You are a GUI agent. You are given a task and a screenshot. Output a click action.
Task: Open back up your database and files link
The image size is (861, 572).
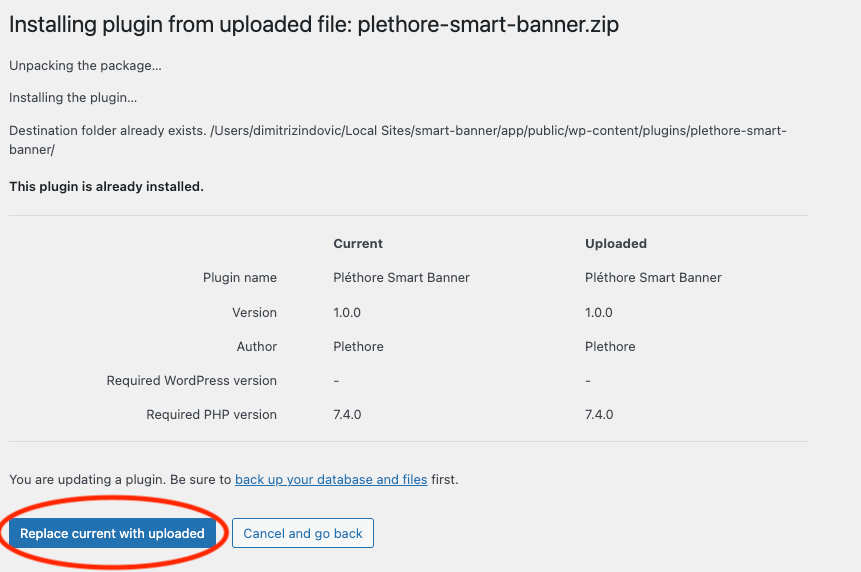[x=331, y=480]
